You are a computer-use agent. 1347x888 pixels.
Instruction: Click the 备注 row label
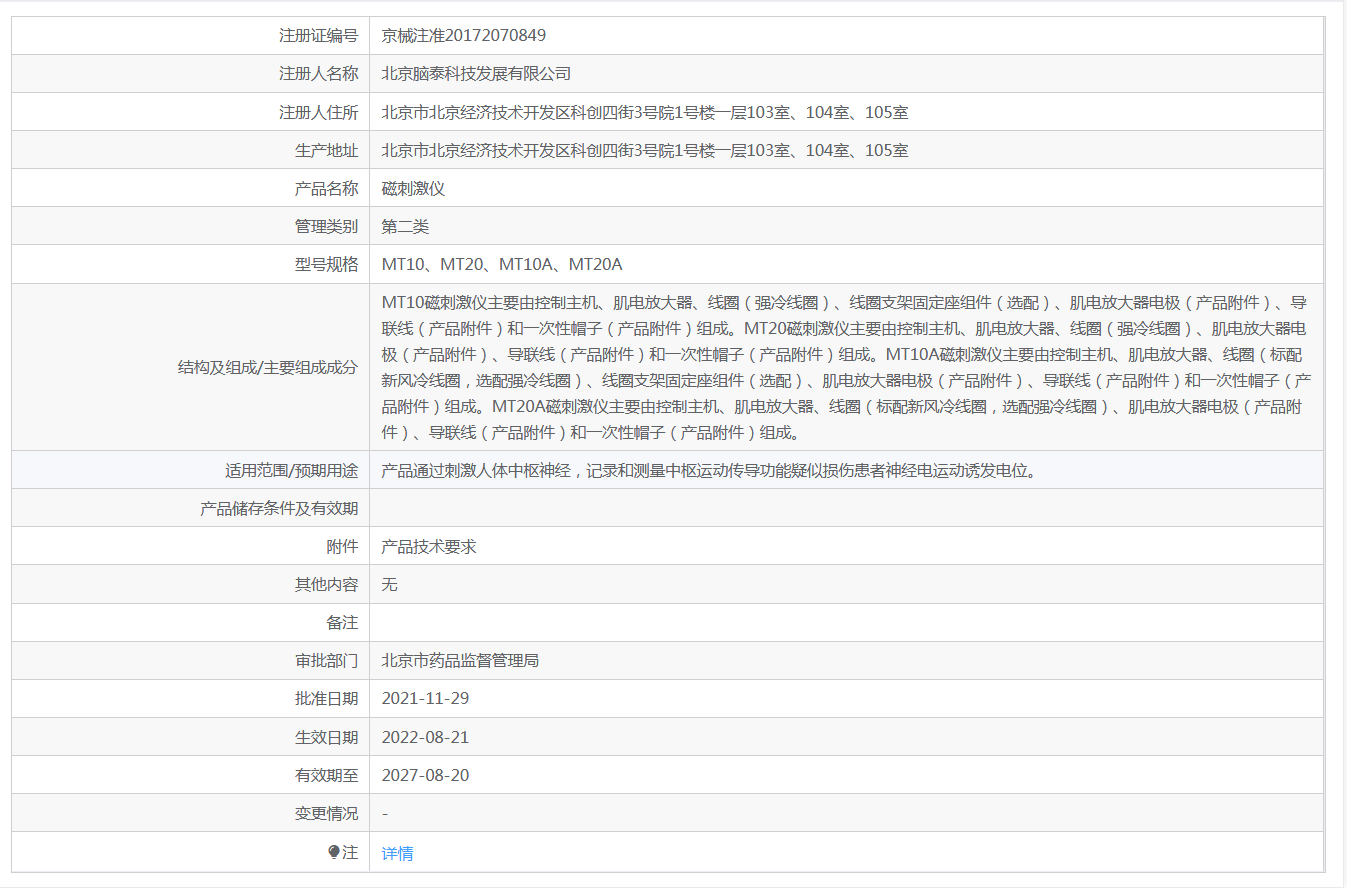pos(342,623)
